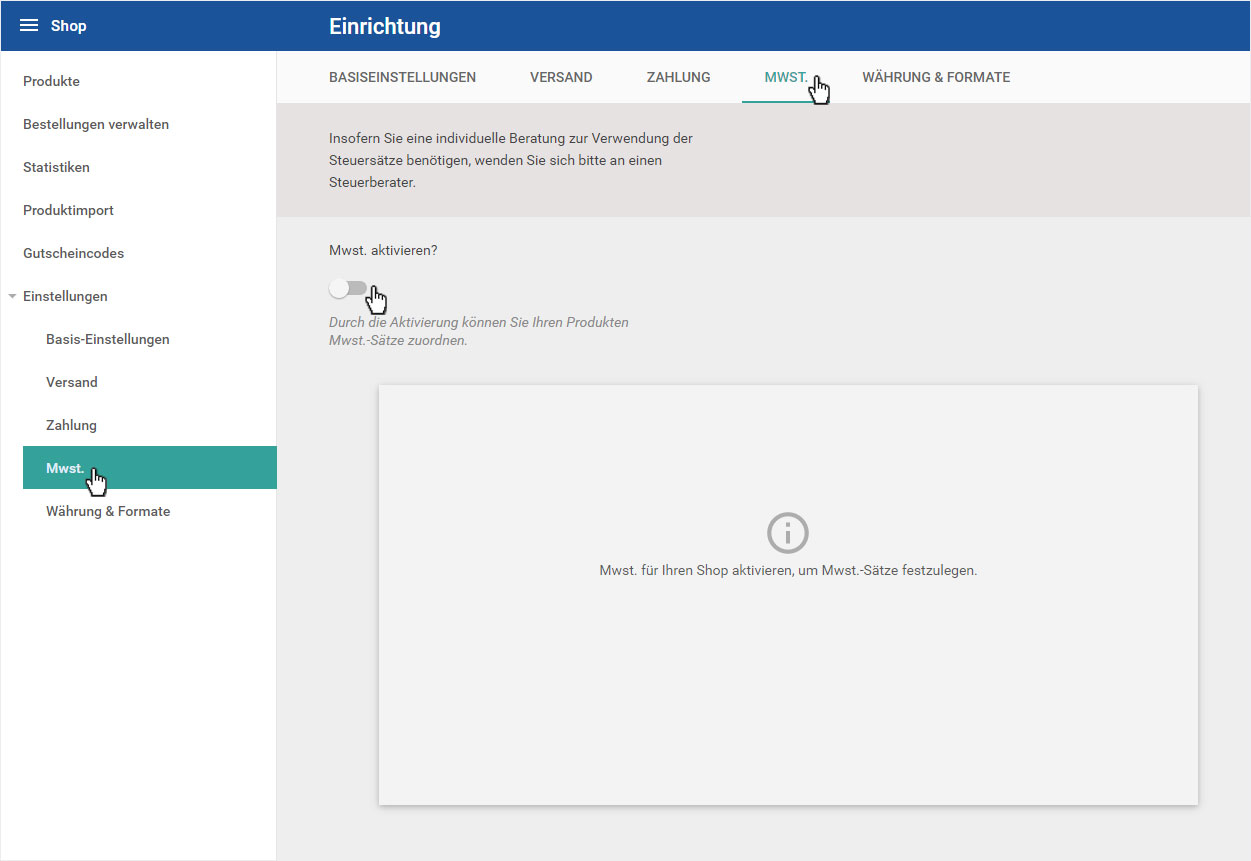
Task: Collapse the Einstellungen tree arrow
Action: click(x=12, y=297)
